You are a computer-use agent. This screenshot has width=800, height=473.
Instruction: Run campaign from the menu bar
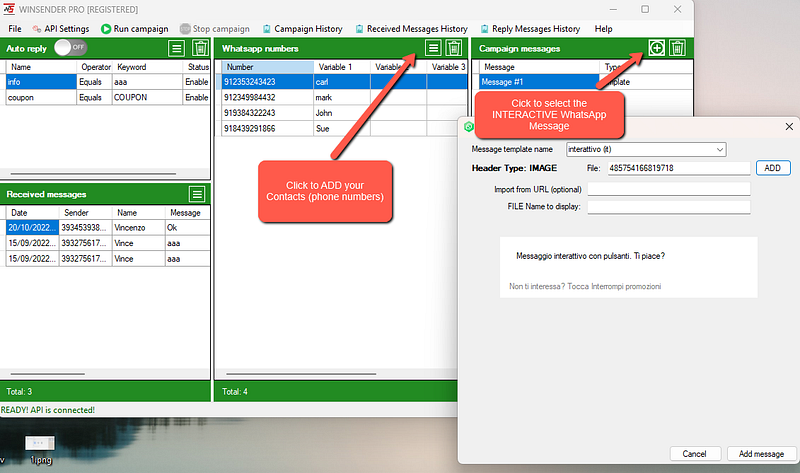(135, 29)
